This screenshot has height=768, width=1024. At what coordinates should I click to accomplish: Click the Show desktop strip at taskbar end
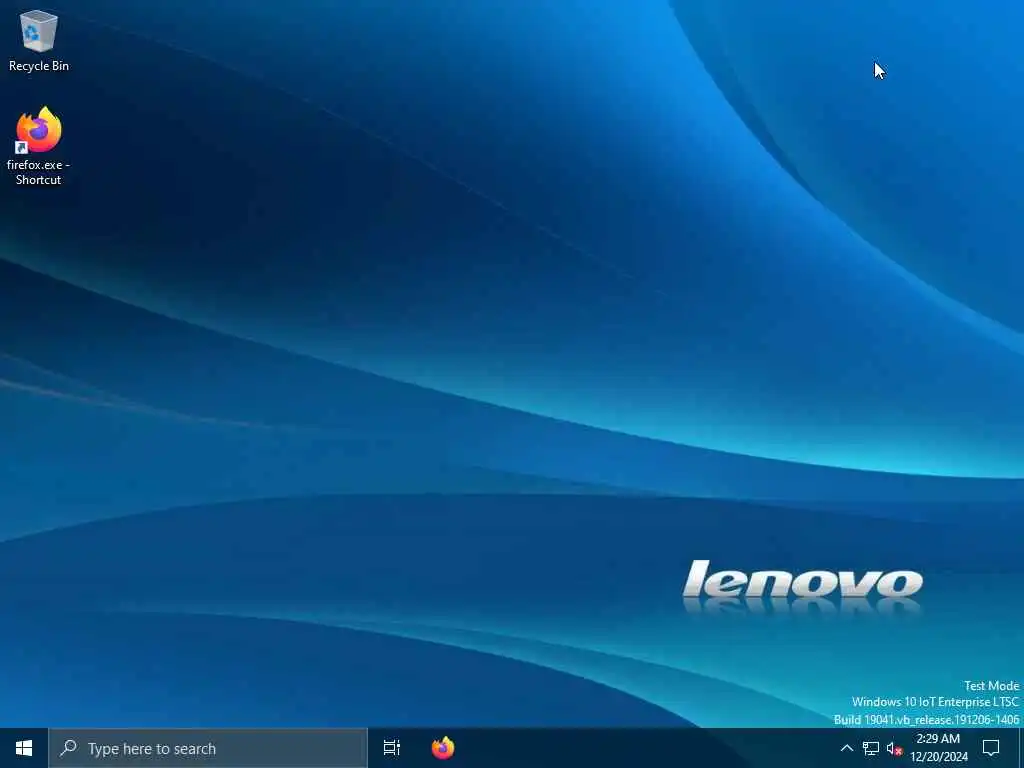[x=1021, y=748]
